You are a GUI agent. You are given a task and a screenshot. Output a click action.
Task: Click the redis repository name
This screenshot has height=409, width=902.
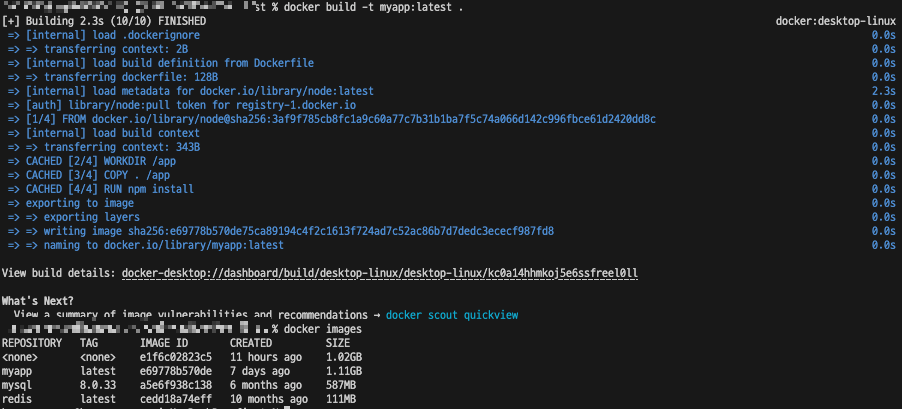tap(17, 399)
